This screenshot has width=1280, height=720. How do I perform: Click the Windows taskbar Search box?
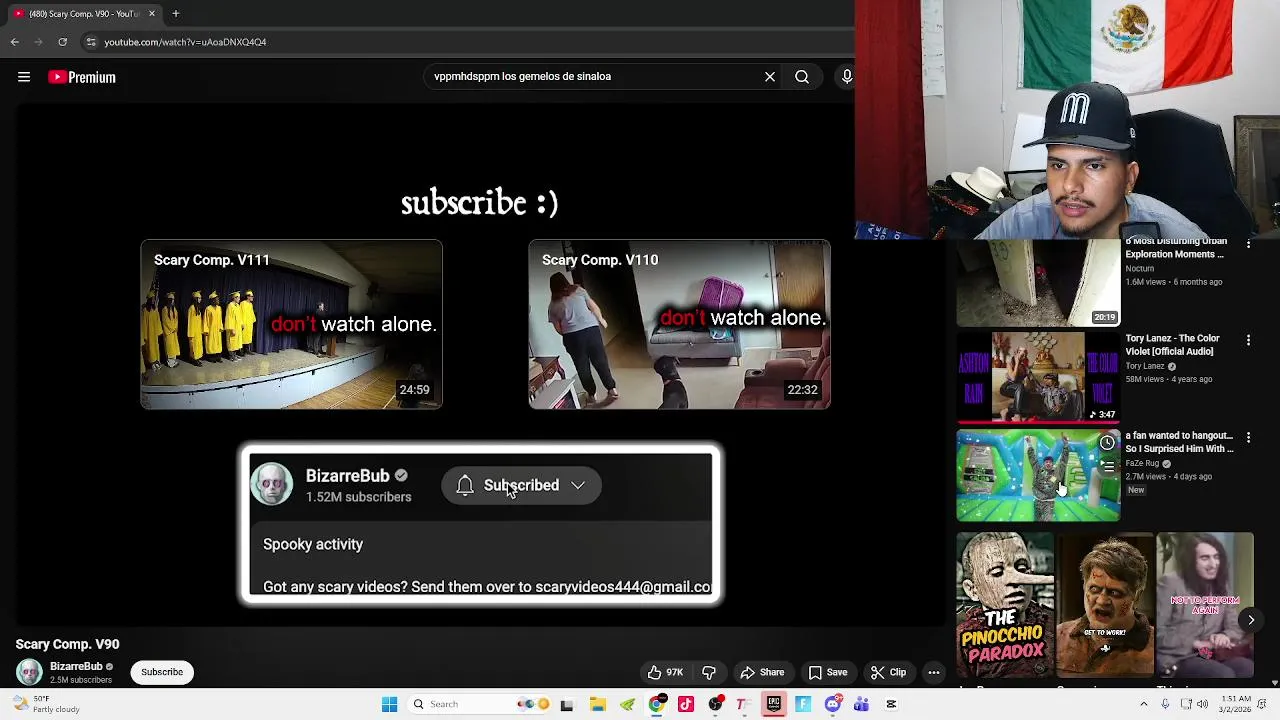tap(479, 704)
